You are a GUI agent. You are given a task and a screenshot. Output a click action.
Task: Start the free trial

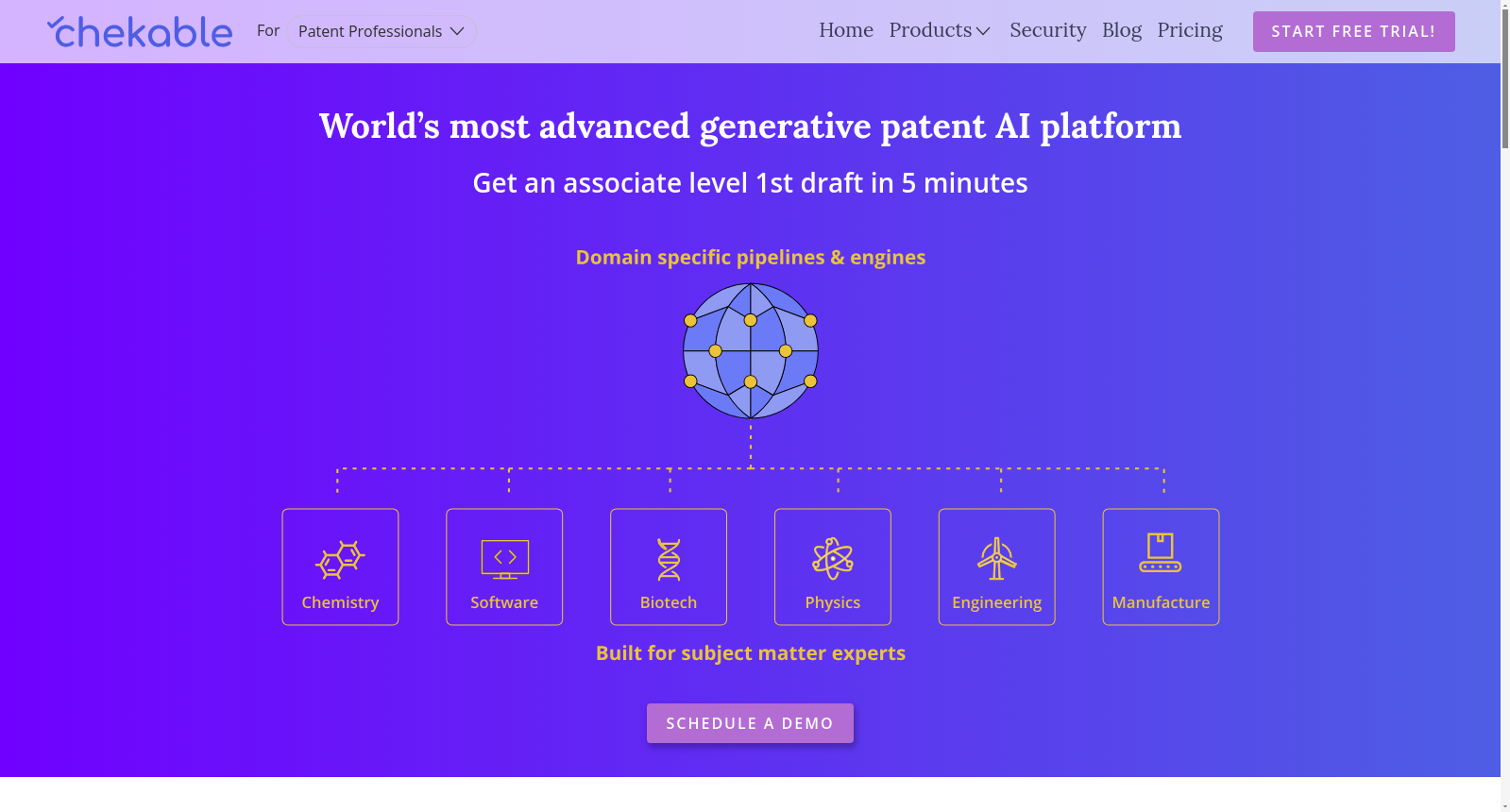pyautogui.click(x=1354, y=31)
